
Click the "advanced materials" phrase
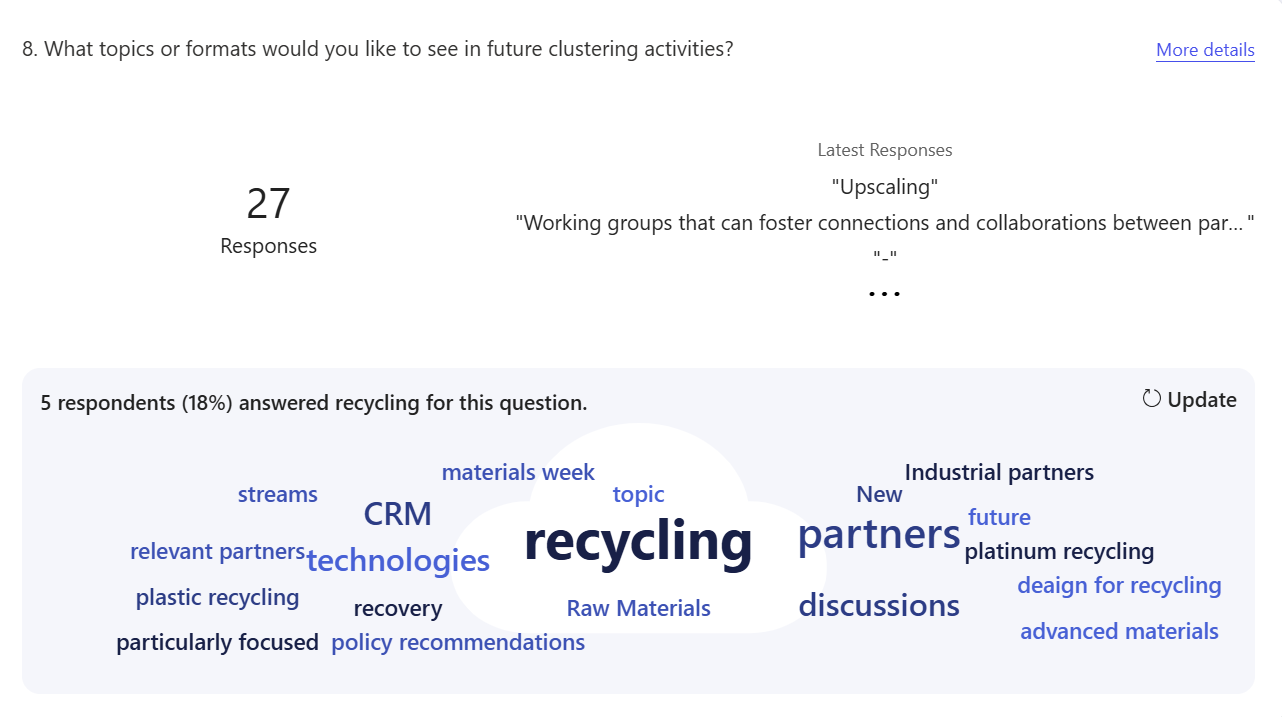1119,631
